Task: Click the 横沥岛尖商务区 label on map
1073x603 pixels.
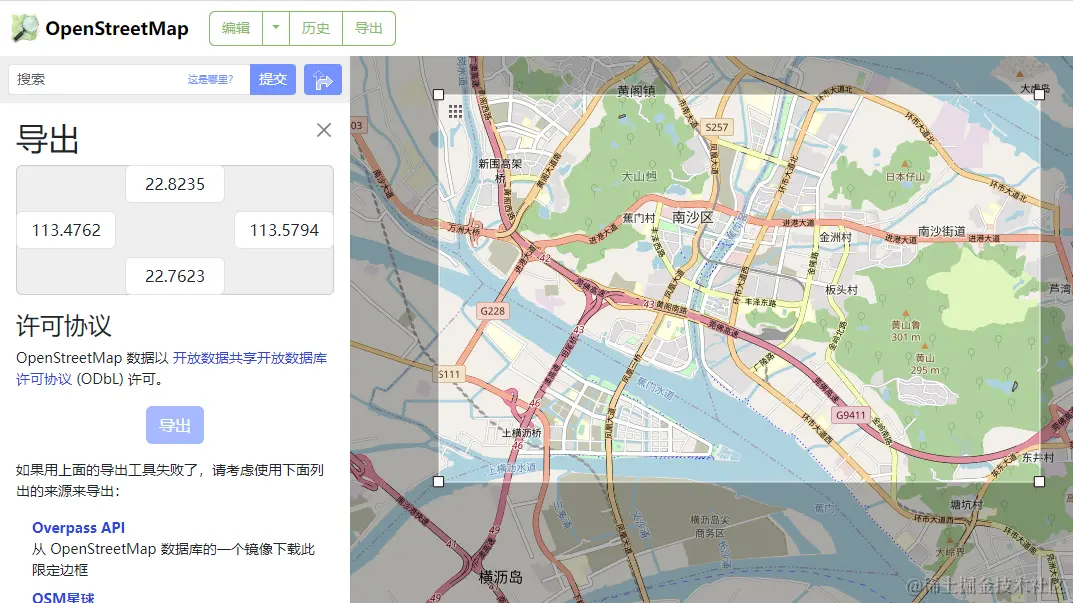Action: (710, 526)
